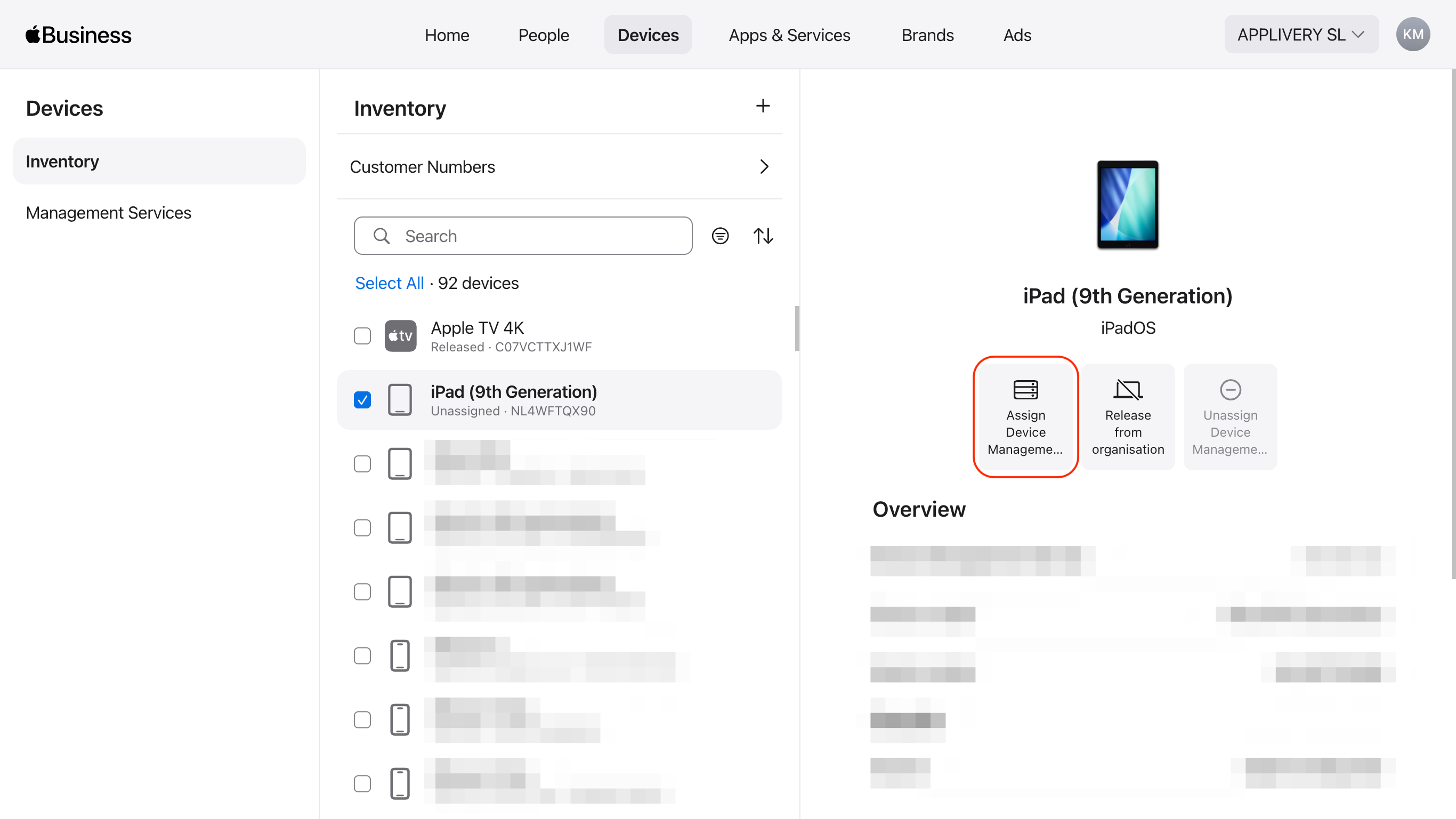Click the iPad product image thumbnail

click(x=1128, y=205)
